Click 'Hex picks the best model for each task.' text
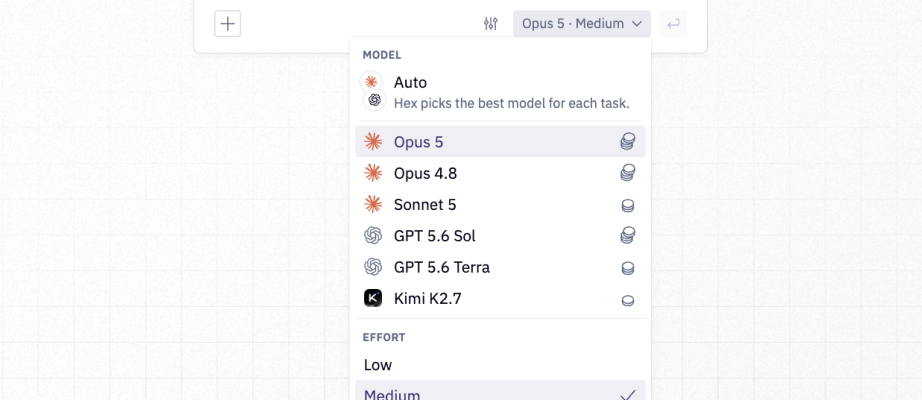This screenshot has height=400, width=922. [512, 104]
